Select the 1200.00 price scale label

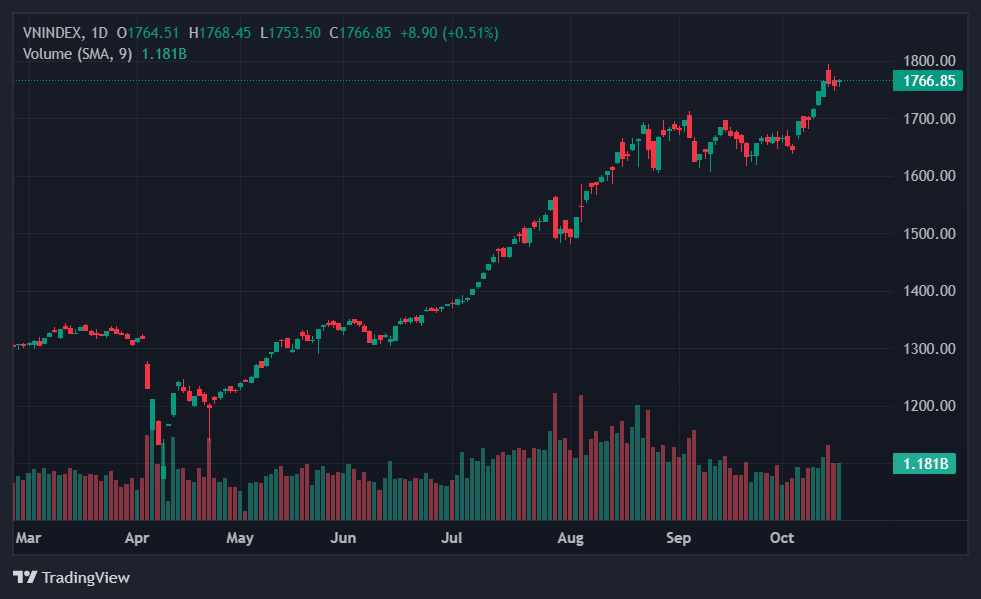click(929, 406)
